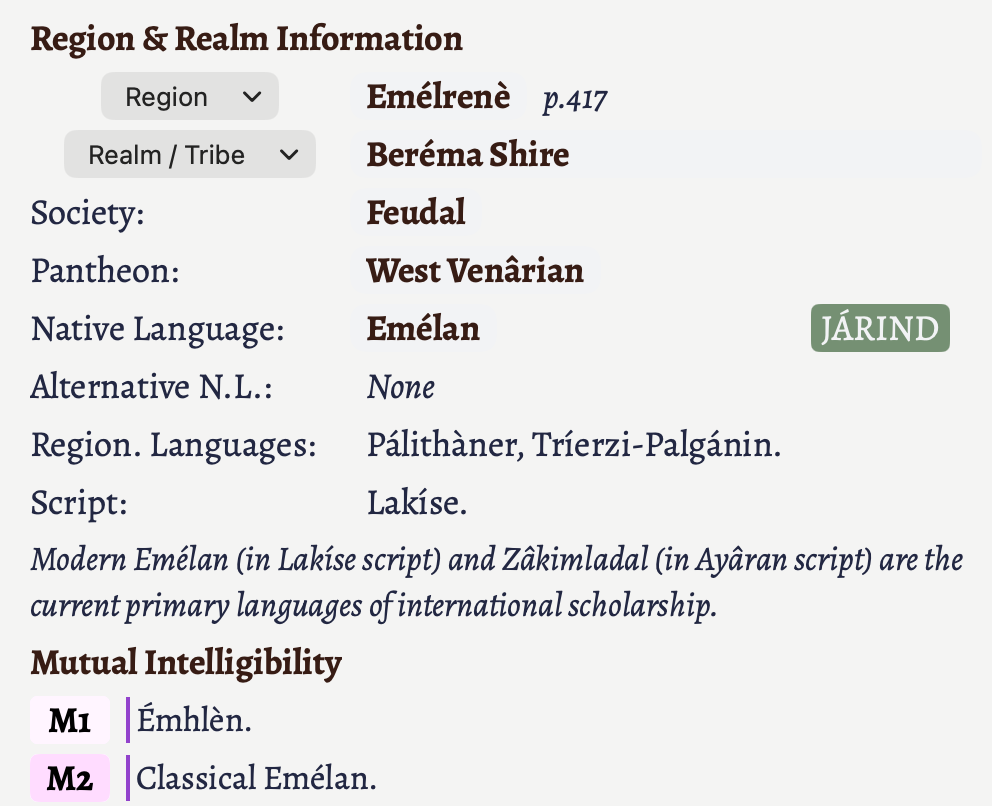Expand the Realm / Tribe dropdown

pos(189,156)
